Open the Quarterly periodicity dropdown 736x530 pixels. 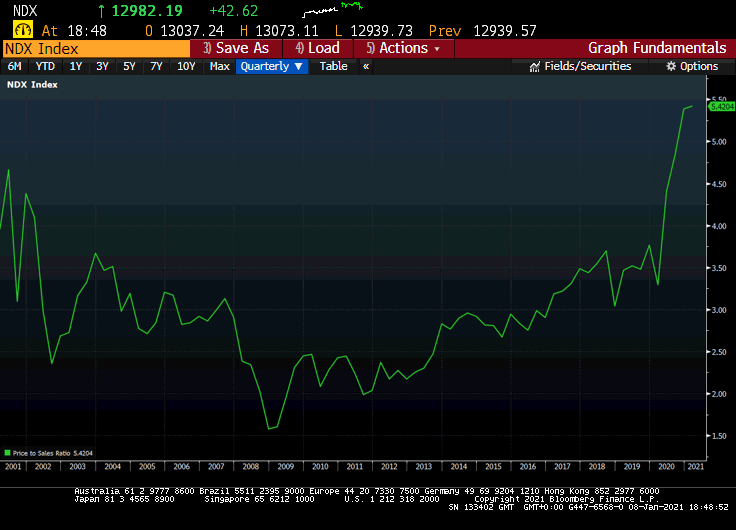272,66
